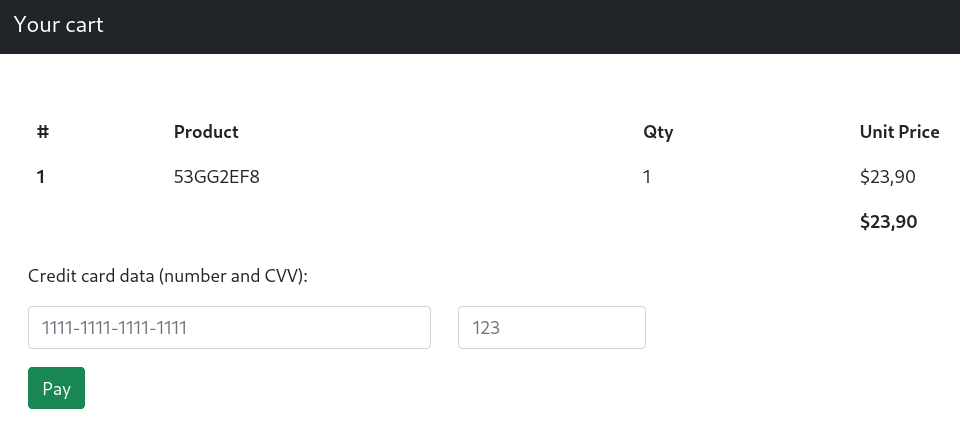Viewport: 960px width, 422px height.
Task: Focus the credit card number field
Action: tap(229, 328)
